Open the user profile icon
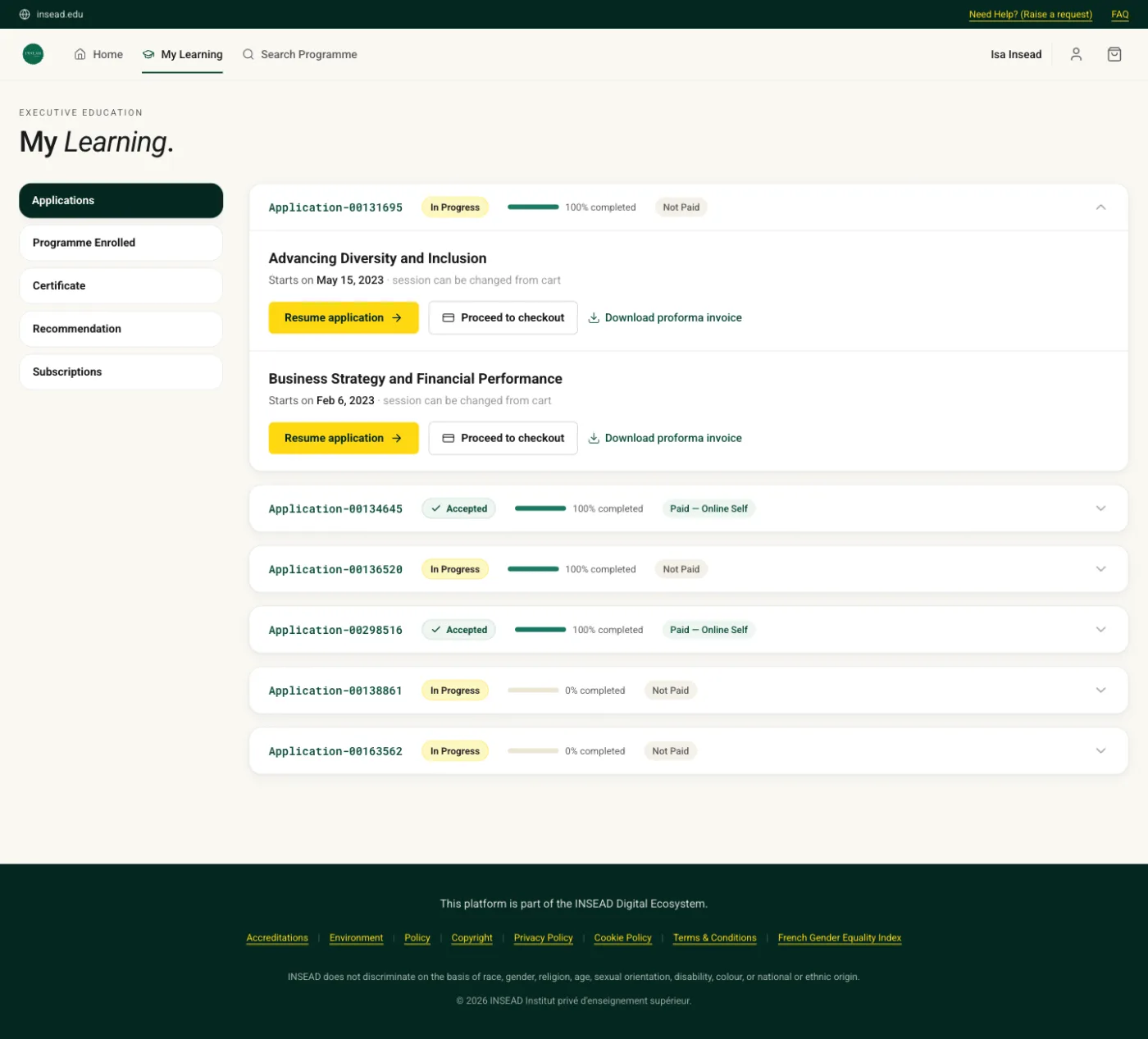This screenshot has width=1148, height=1039. 1076,54
